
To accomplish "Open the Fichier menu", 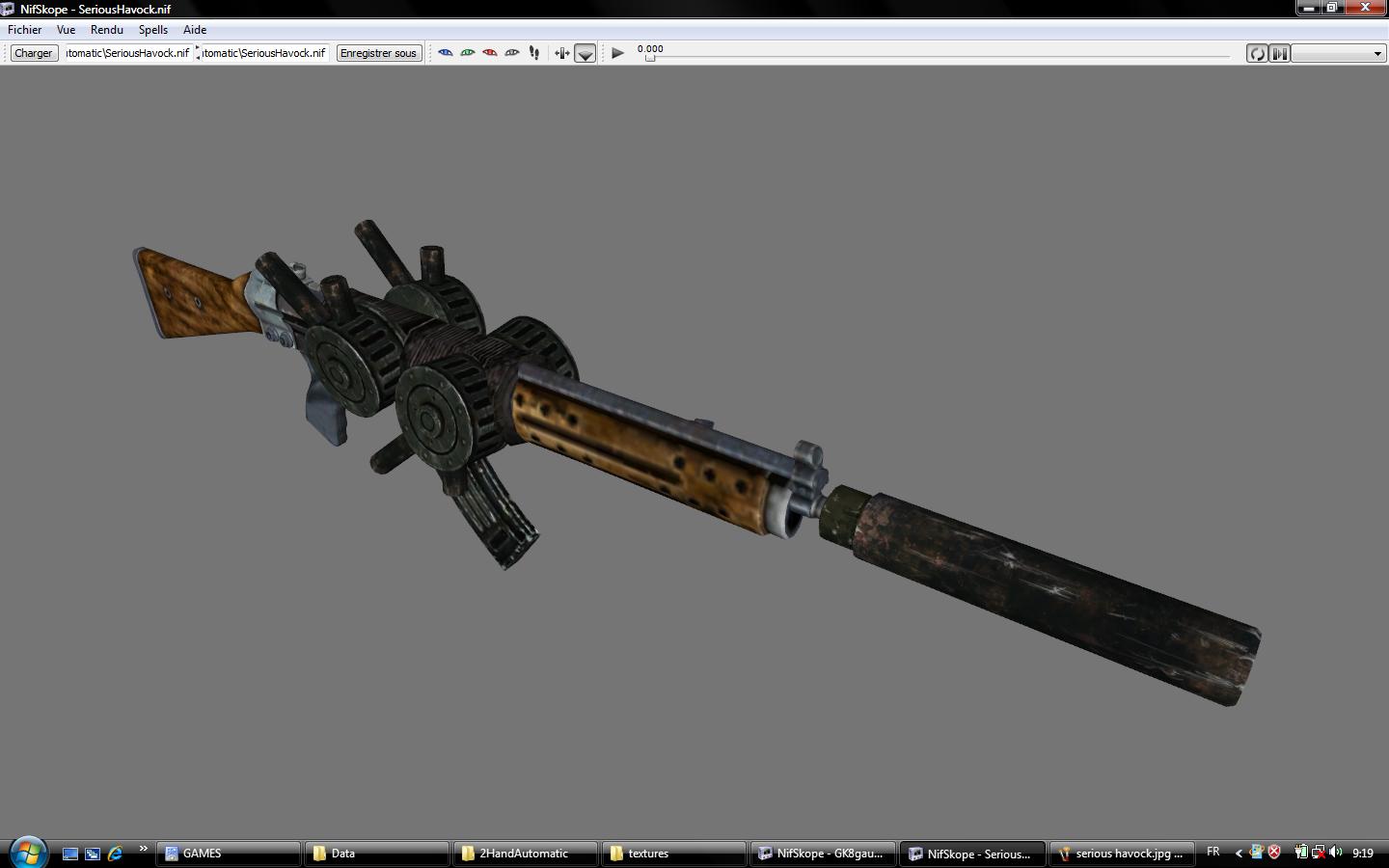I will [25, 30].
